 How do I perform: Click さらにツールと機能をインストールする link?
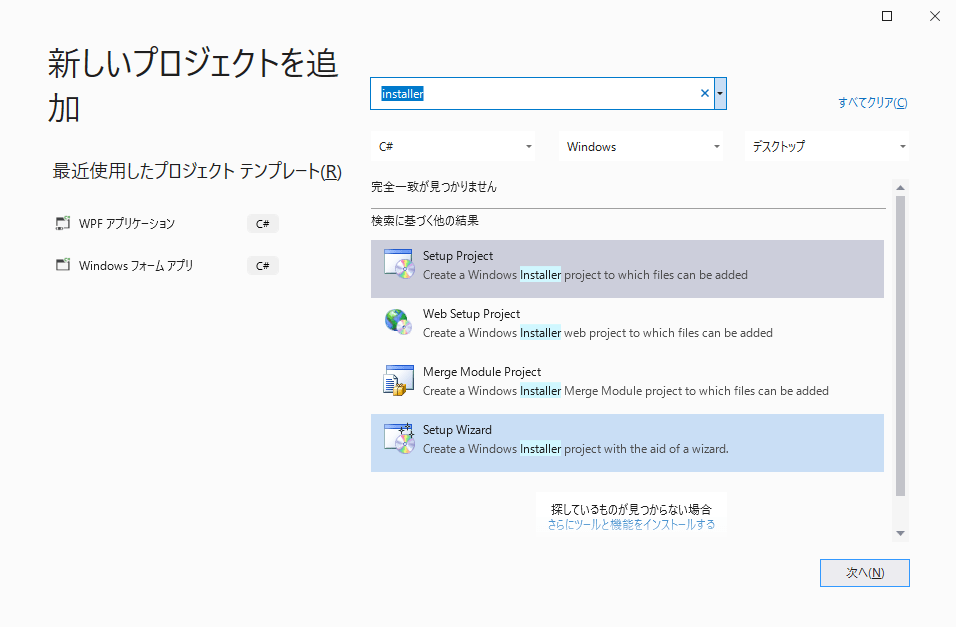pyautogui.click(x=631, y=525)
